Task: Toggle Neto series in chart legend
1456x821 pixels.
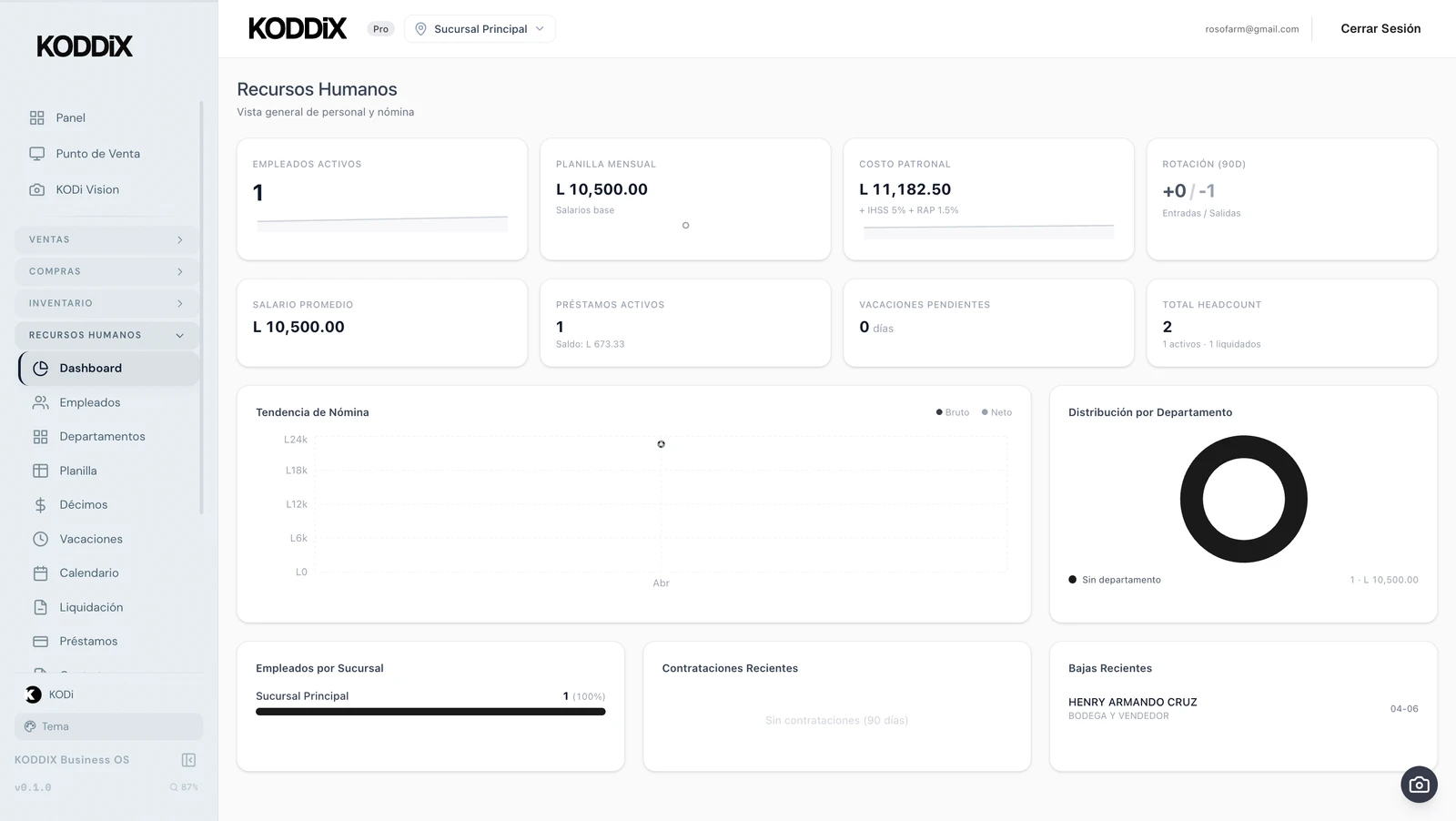Action: coord(996,412)
